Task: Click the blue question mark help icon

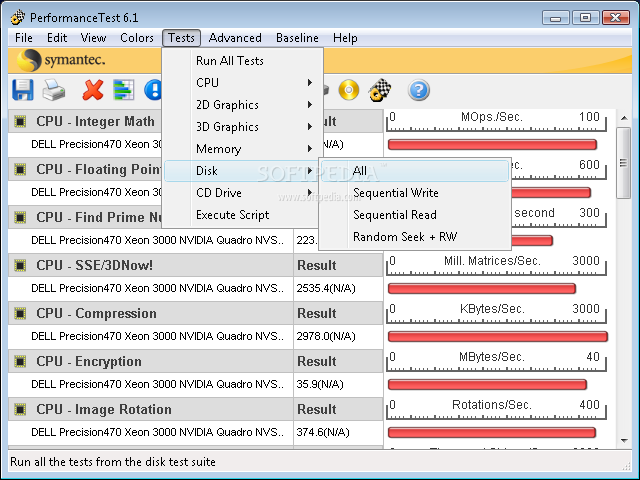Action: click(x=418, y=90)
